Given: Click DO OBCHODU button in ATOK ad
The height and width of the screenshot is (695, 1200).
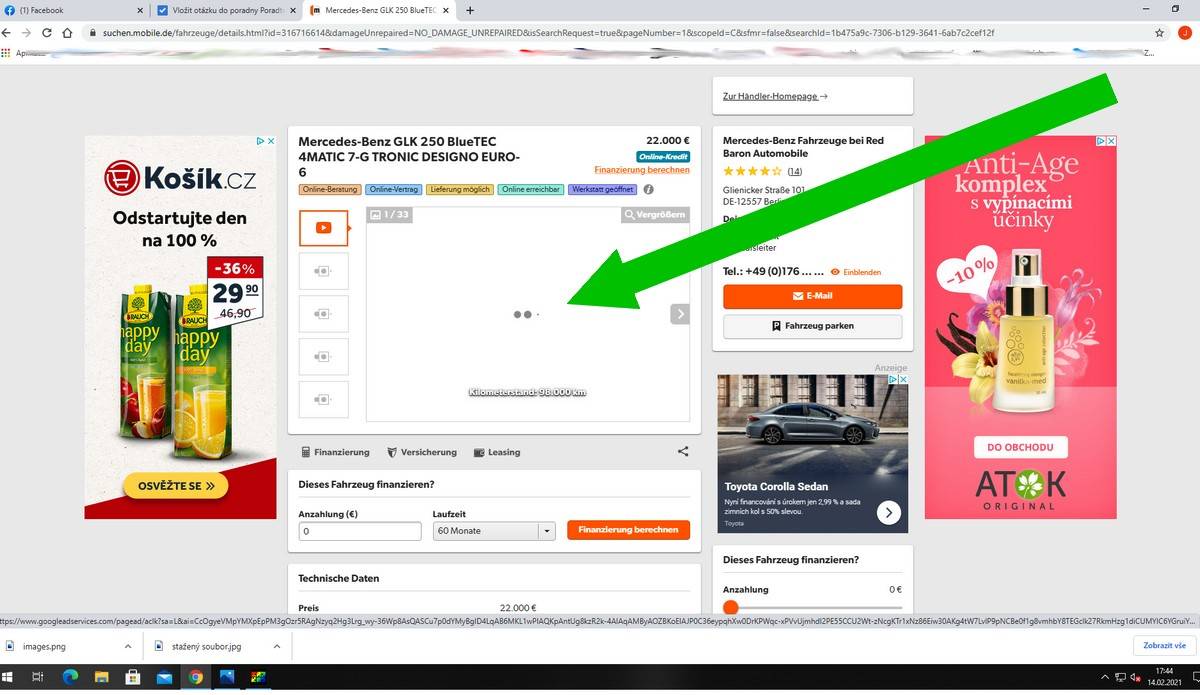Looking at the screenshot, I should pyautogui.click(x=1020, y=447).
